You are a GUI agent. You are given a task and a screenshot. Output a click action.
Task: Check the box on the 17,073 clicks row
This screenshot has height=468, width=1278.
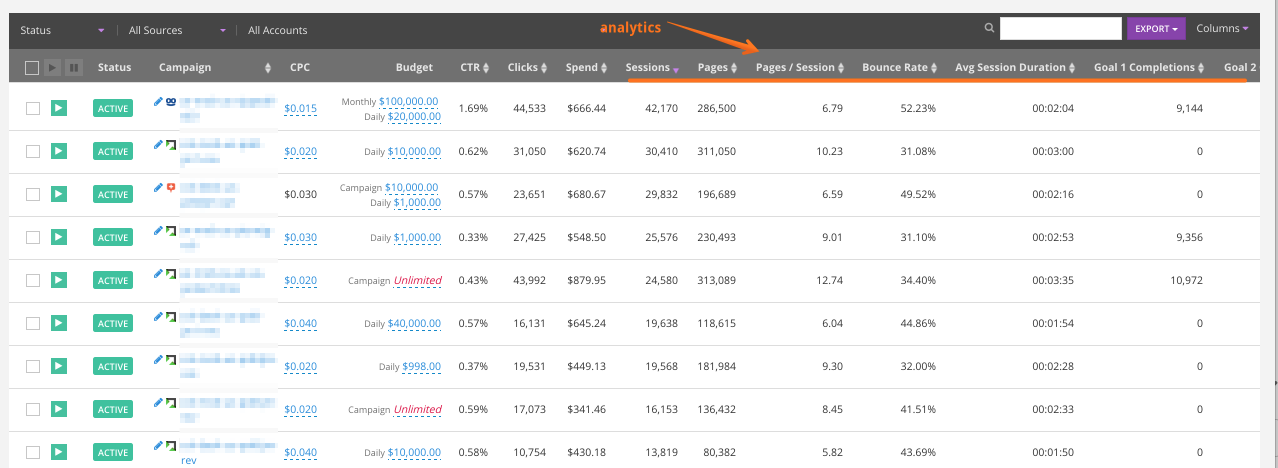click(x=33, y=409)
